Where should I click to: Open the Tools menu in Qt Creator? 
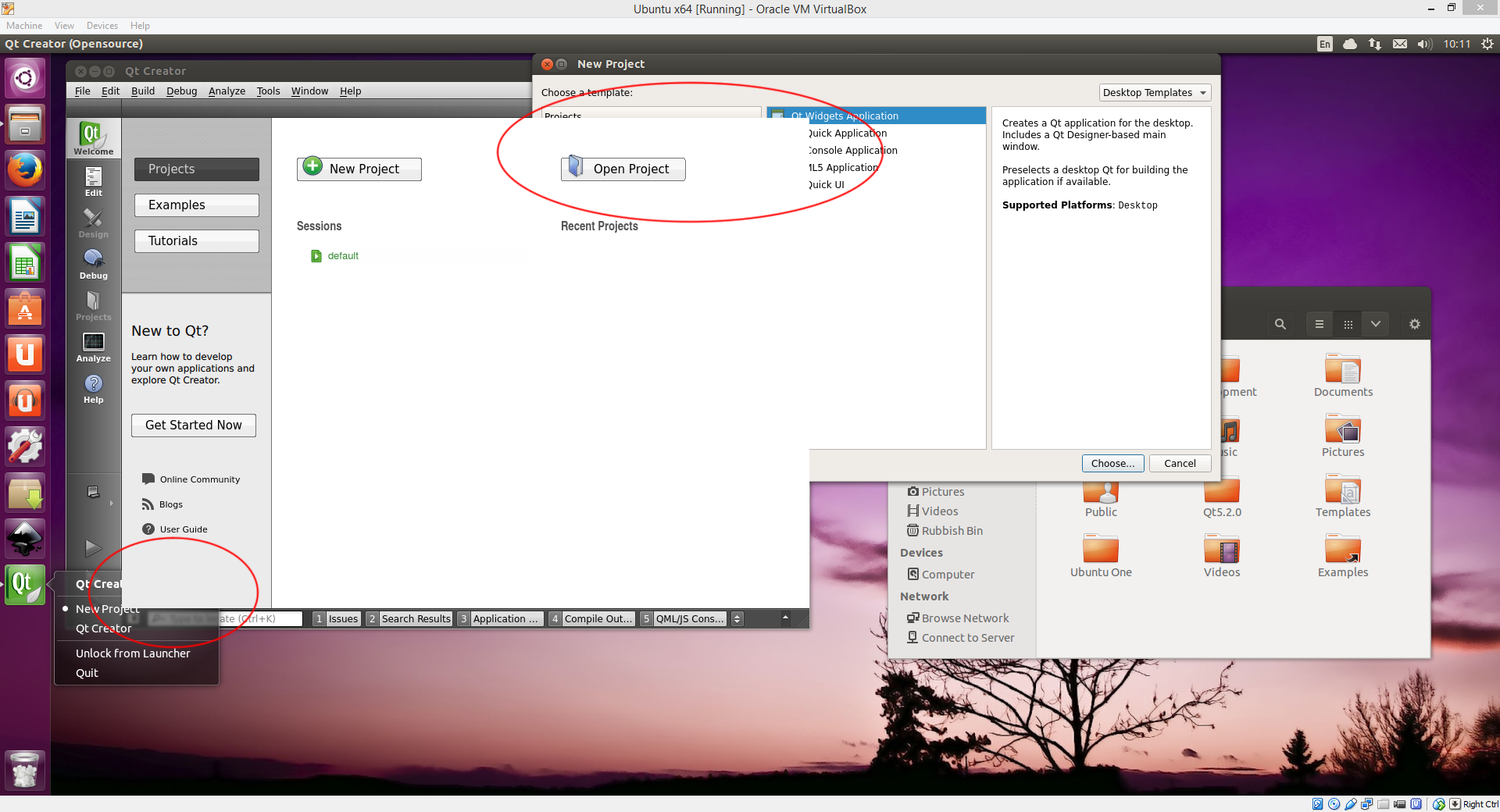click(x=268, y=91)
